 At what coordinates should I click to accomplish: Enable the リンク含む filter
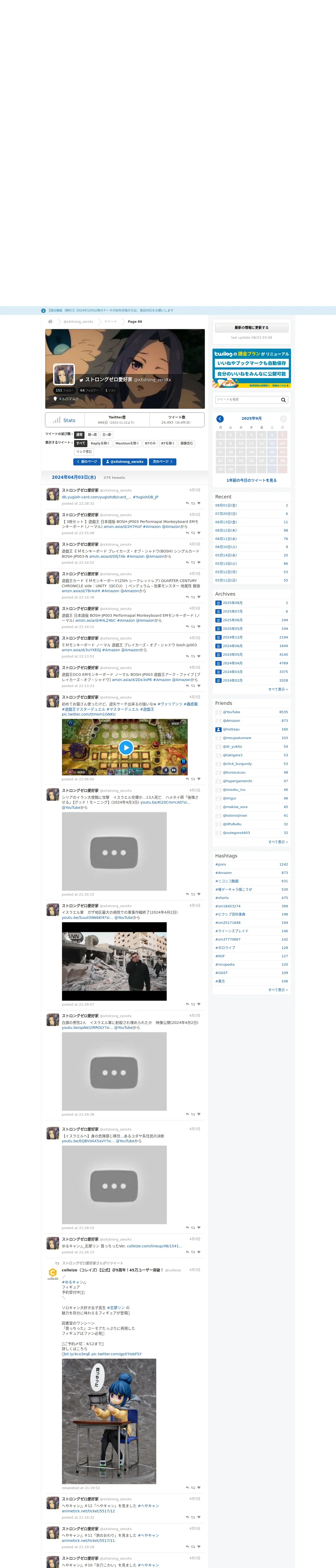84,452
